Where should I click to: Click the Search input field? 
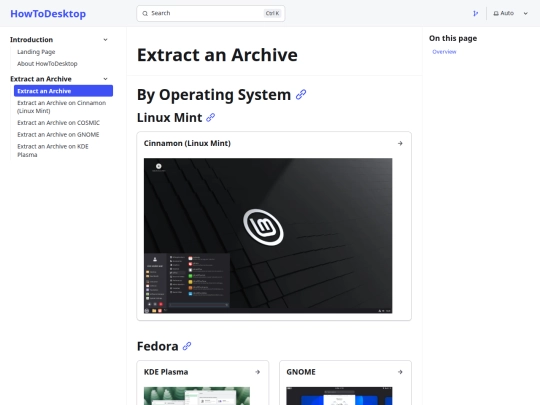(x=210, y=13)
